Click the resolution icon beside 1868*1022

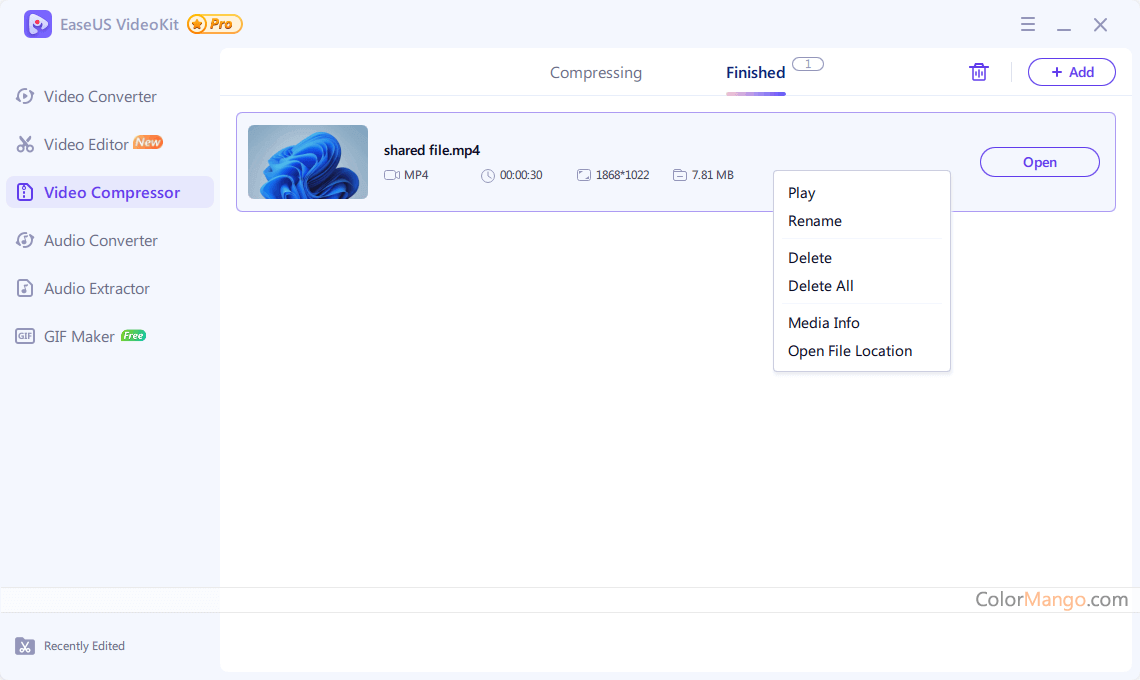[x=584, y=175]
